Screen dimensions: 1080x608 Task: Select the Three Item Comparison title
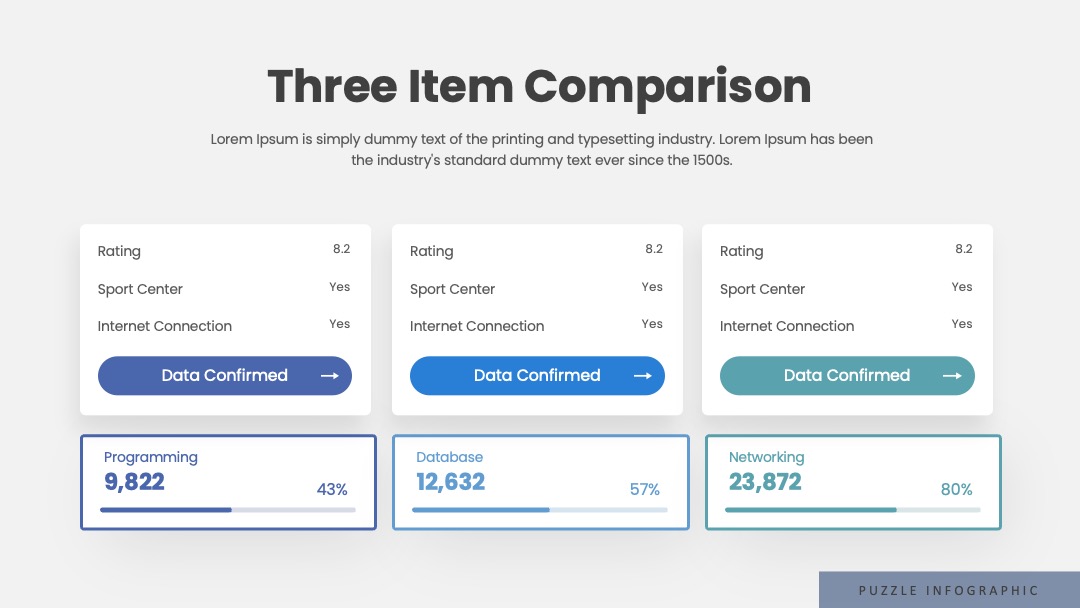(x=539, y=87)
